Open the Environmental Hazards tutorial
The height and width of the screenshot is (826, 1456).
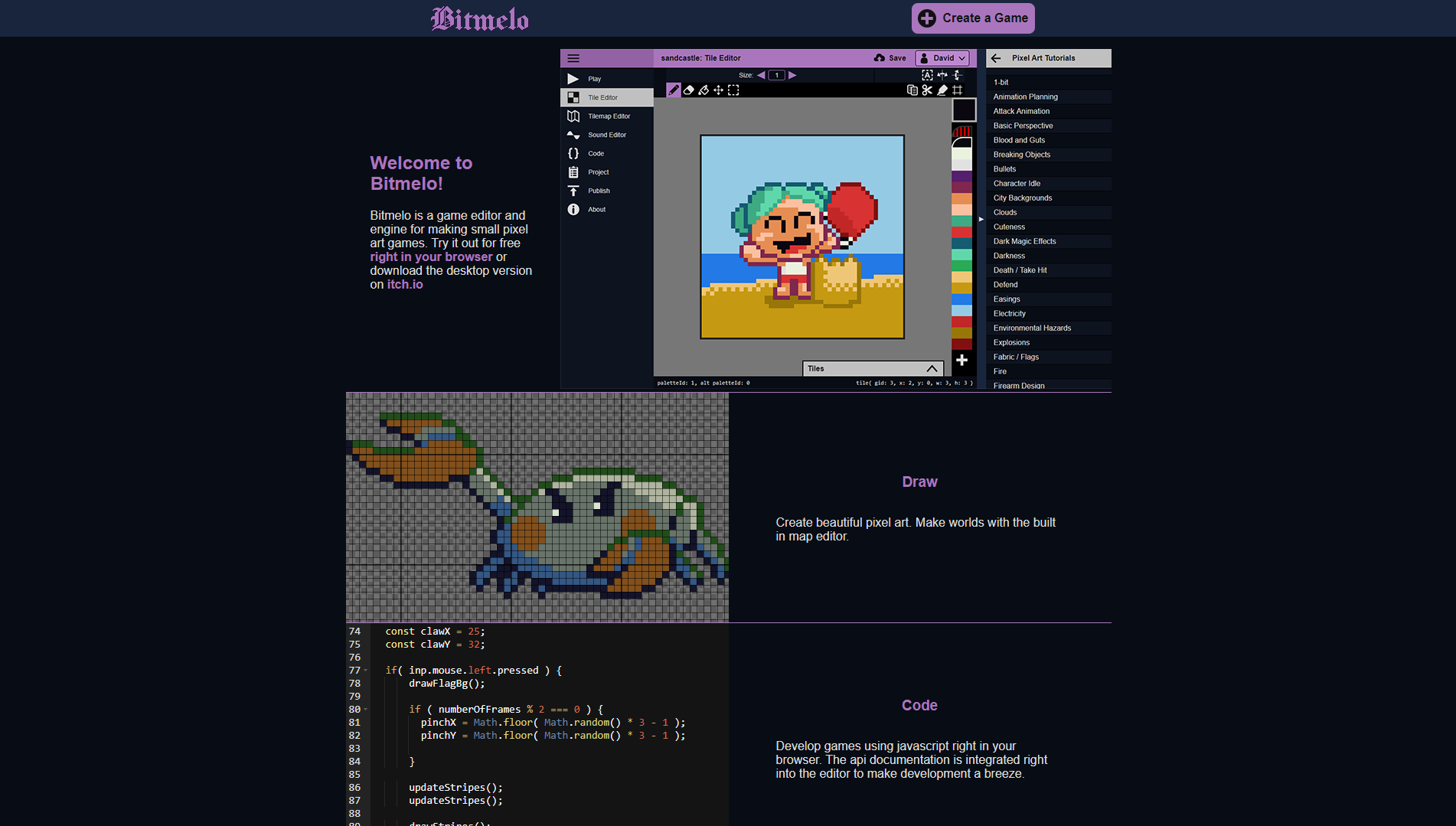1049,328
